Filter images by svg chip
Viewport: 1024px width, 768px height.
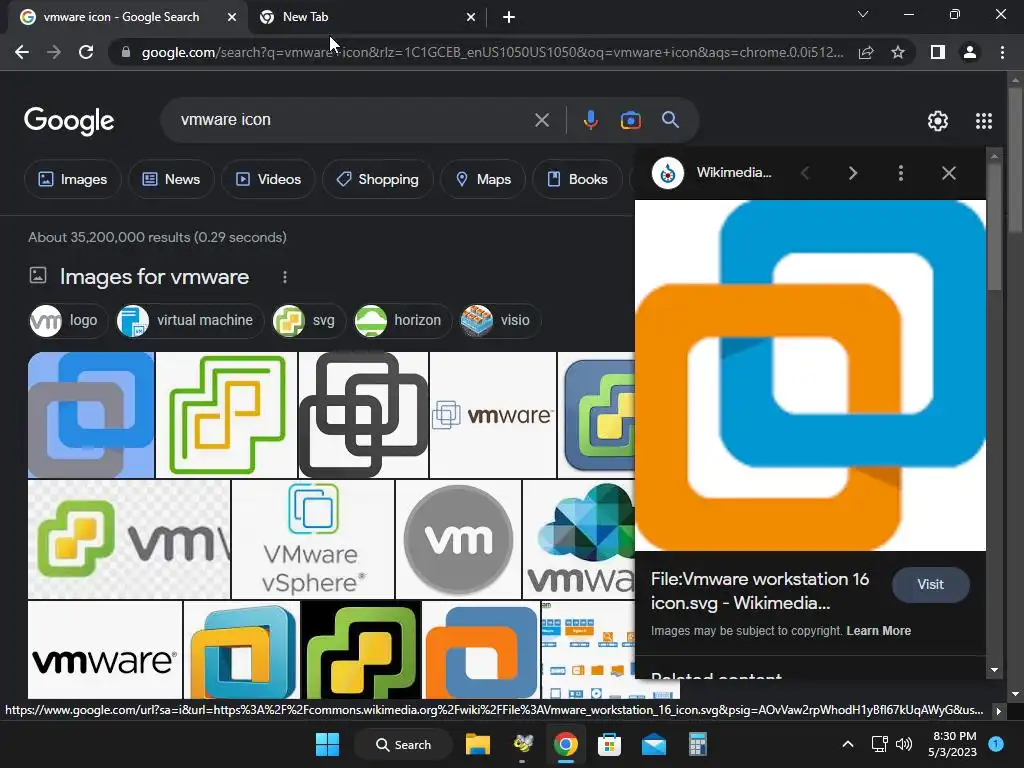308,321
